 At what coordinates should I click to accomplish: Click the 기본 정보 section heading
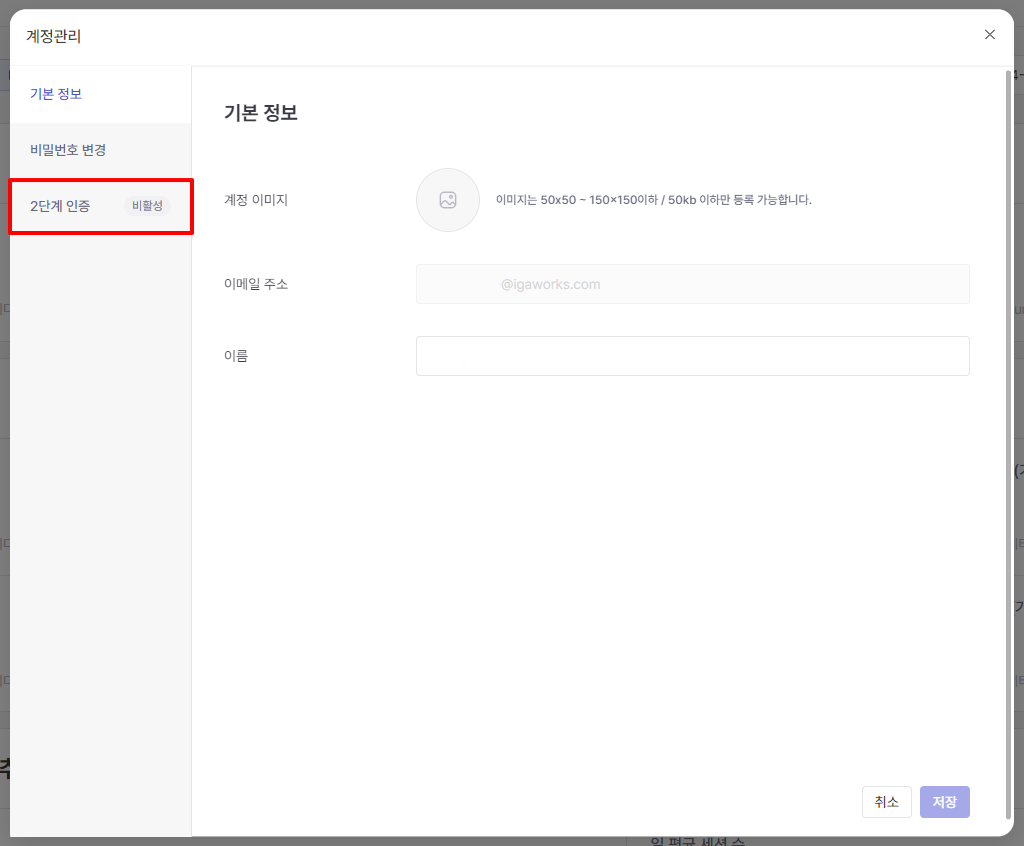click(261, 113)
